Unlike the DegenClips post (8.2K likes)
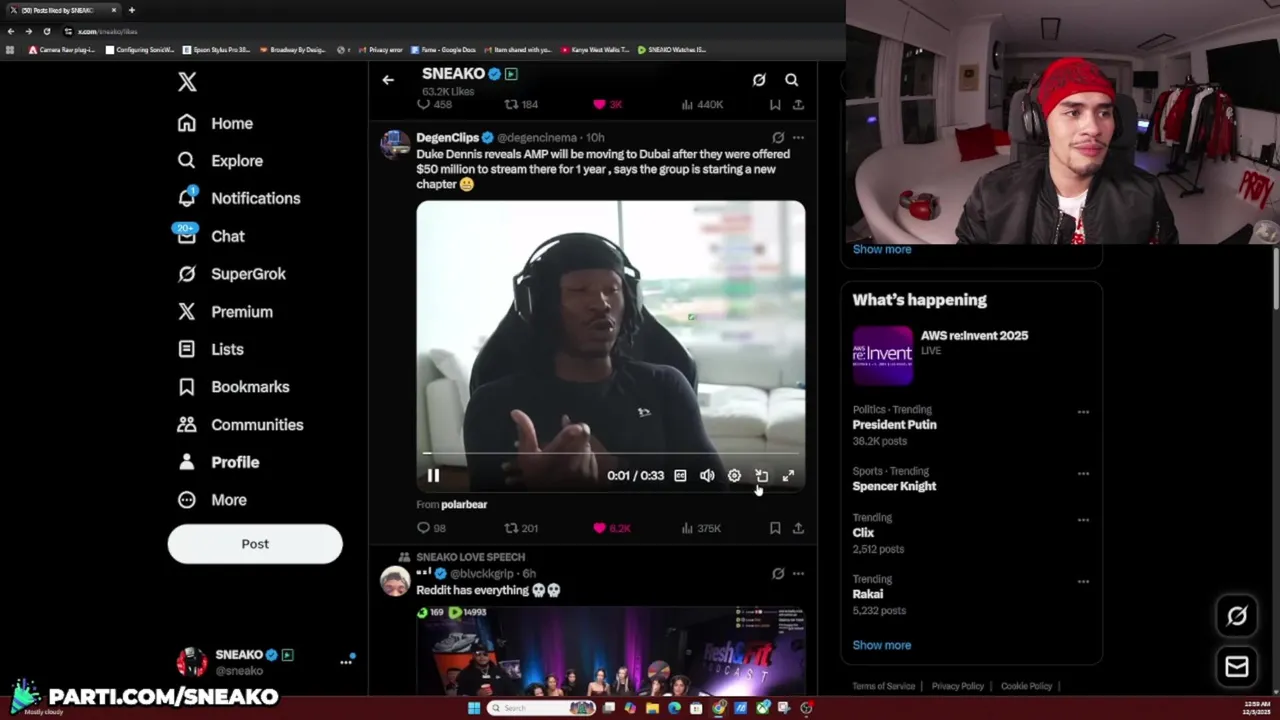This screenshot has height=720, width=1280. pyautogui.click(x=611, y=528)
